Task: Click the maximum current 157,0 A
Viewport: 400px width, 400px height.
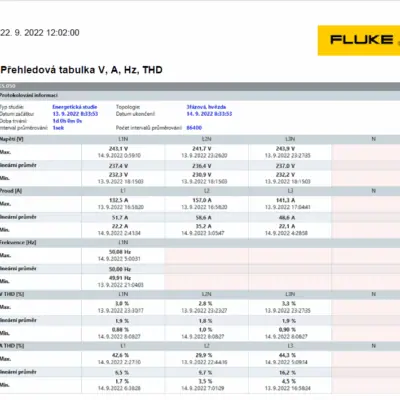Action: [x=202, y=200]
